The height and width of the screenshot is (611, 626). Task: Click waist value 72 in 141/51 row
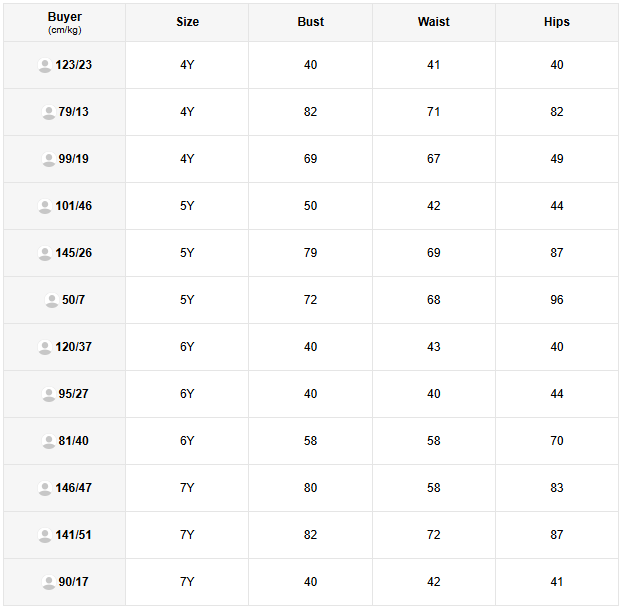433,535
